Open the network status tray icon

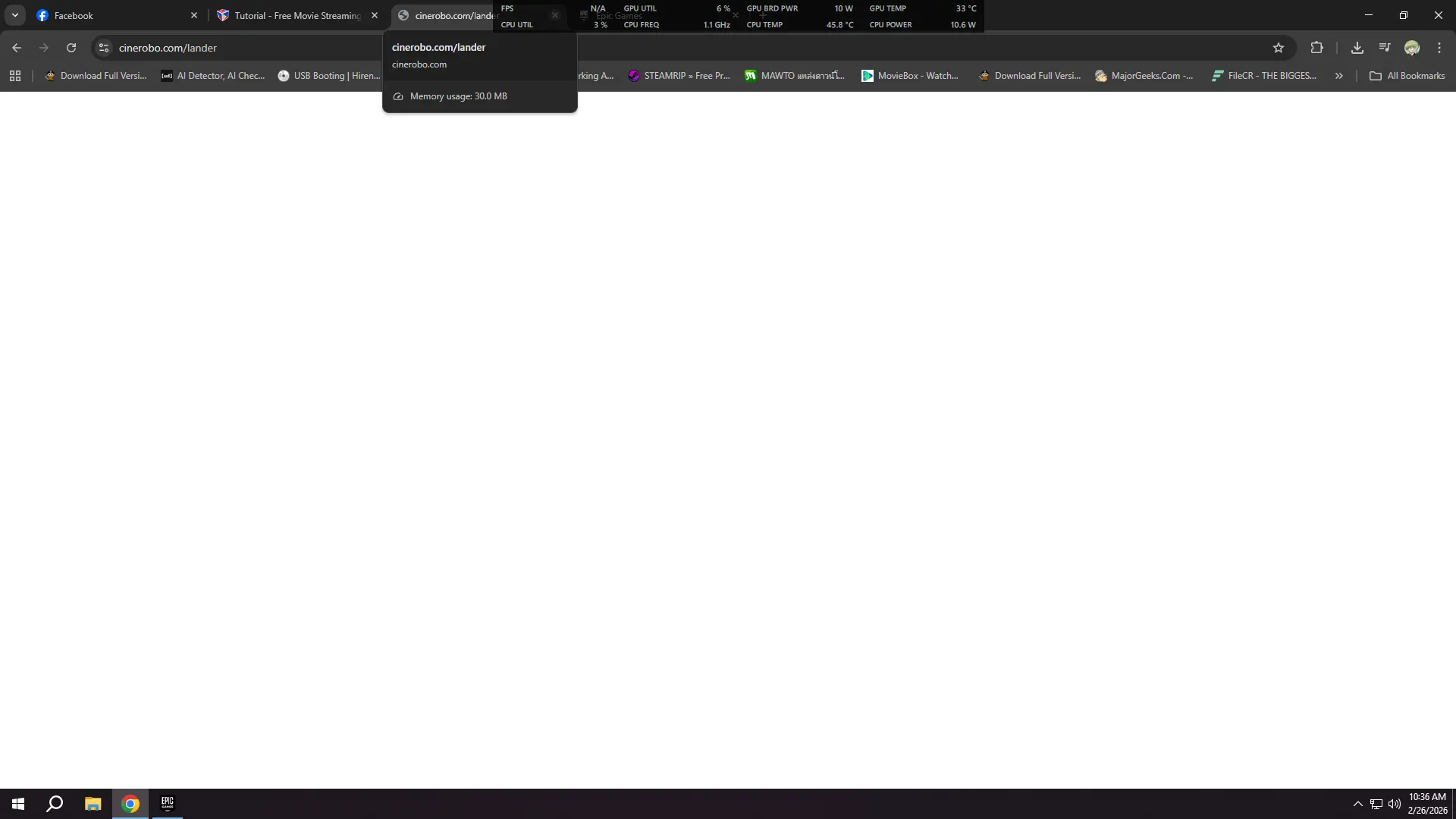1376,804
